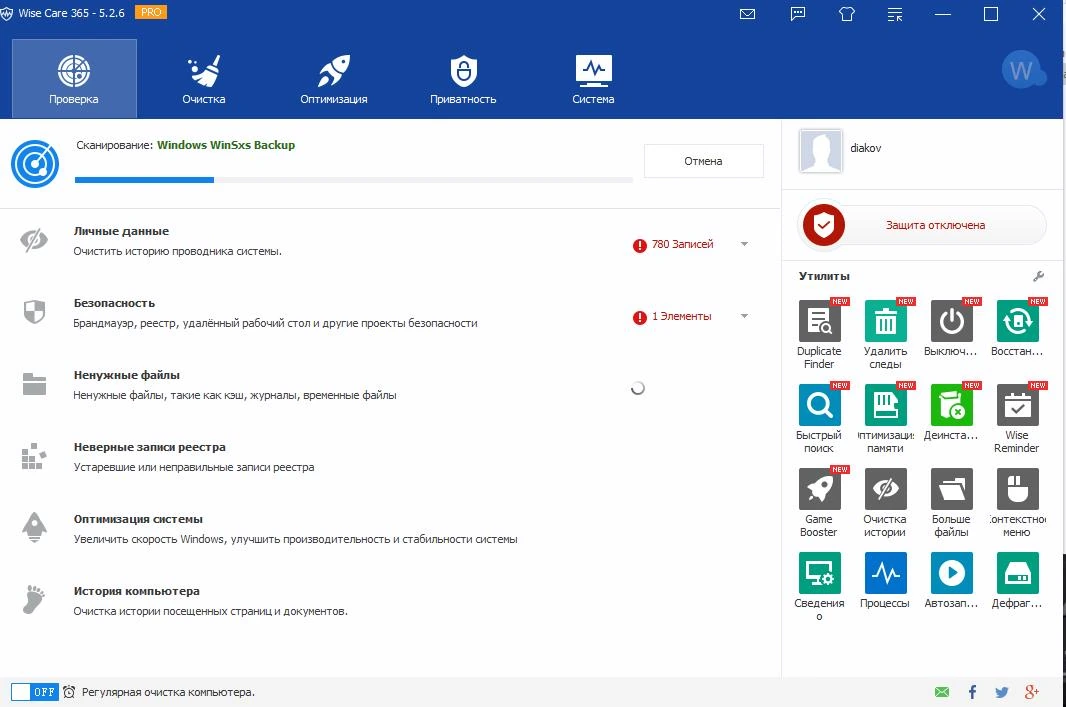Cancel the scan with Отмена button
Screen dimensions: 1066x707
[x=704, y=161]
